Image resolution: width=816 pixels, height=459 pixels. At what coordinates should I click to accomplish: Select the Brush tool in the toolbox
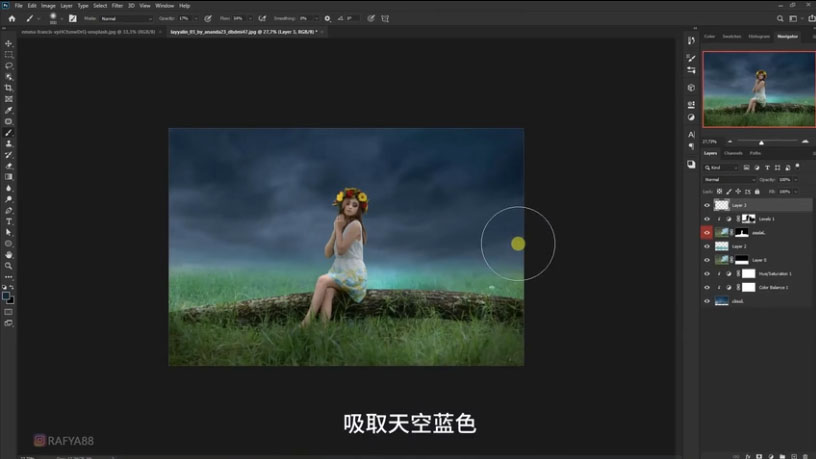(x=9, y=133)
